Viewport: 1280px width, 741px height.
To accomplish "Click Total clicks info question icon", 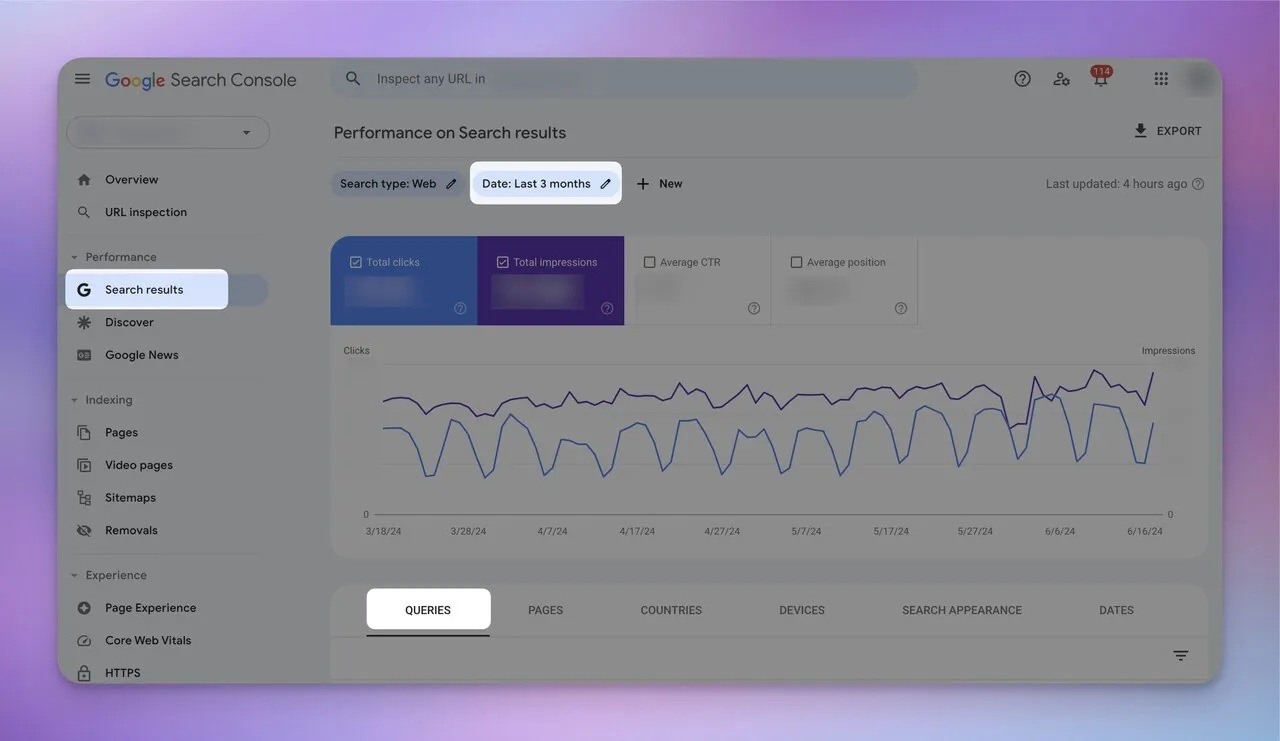I will [460, 308].
